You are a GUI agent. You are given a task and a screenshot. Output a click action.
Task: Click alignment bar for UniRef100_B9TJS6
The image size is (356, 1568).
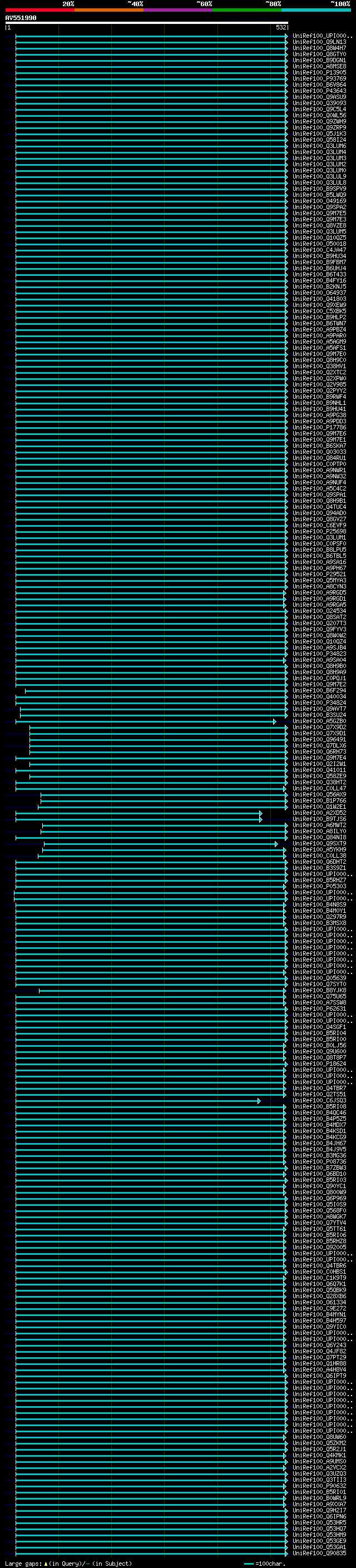139,819
